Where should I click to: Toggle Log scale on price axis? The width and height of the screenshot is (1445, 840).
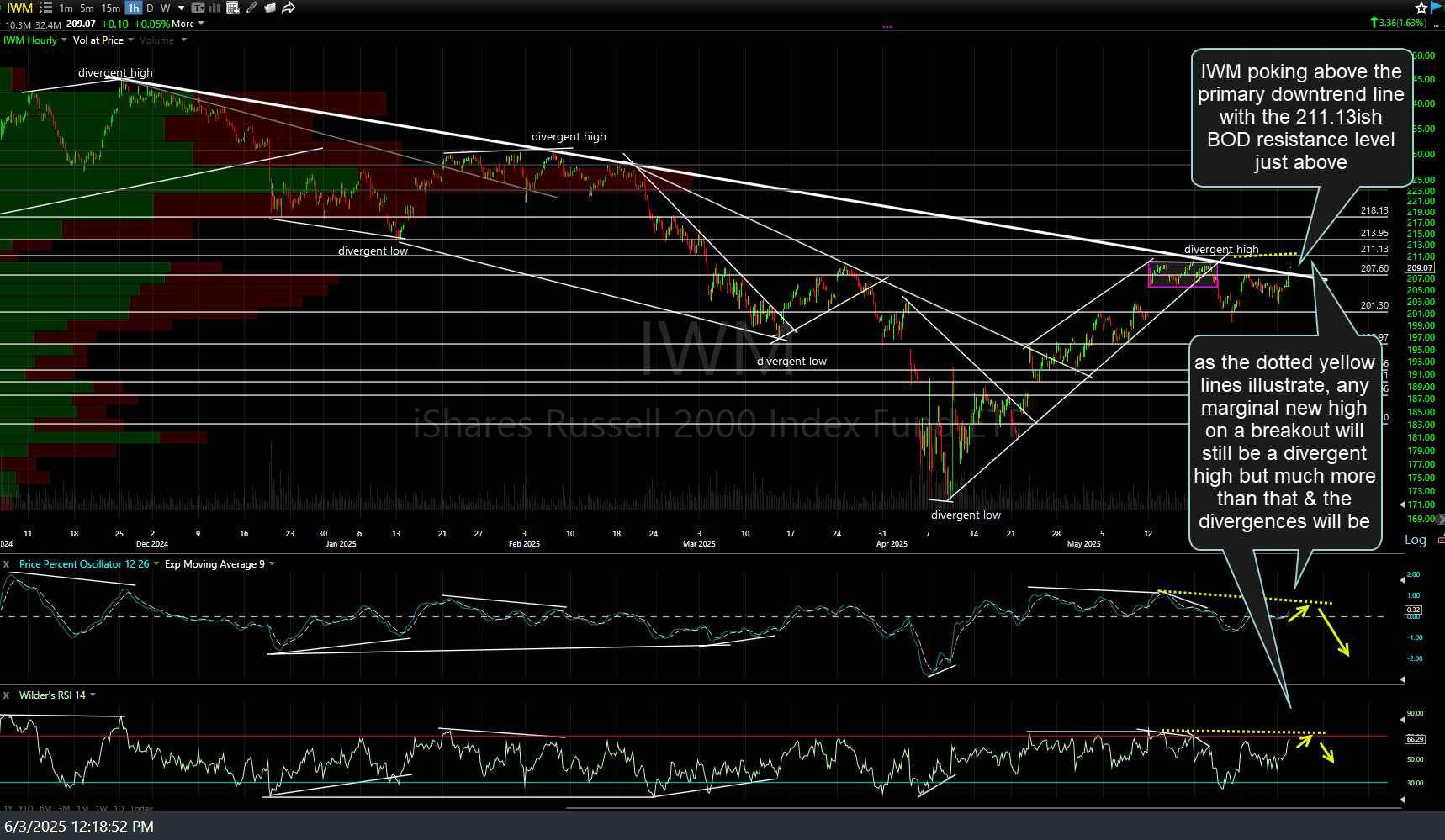point(1415,540)
